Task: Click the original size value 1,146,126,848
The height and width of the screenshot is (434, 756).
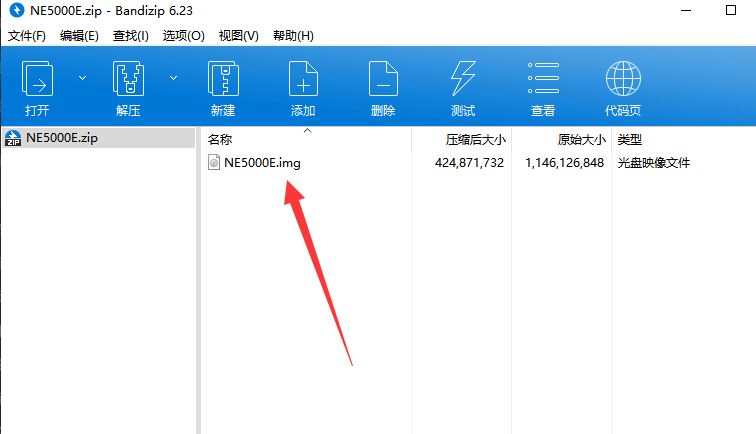Action: coord(564,163)
